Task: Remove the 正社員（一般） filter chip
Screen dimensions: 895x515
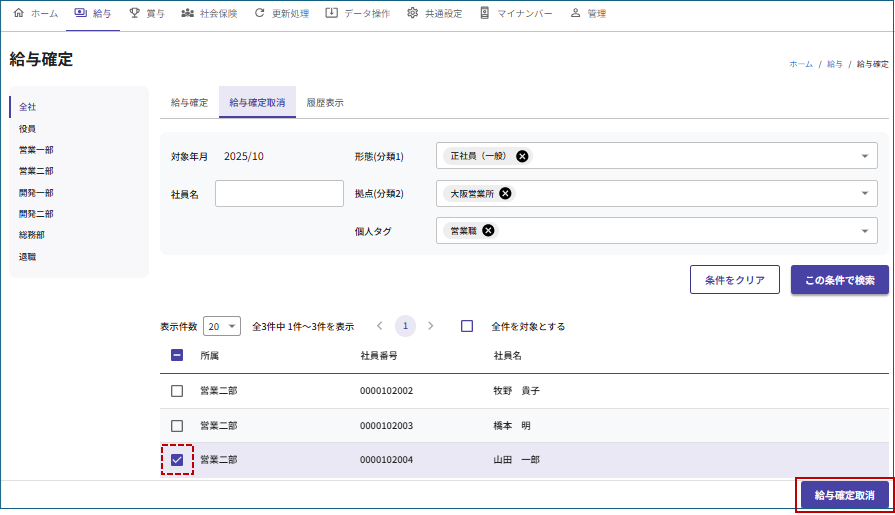Action: click(522, 156)
